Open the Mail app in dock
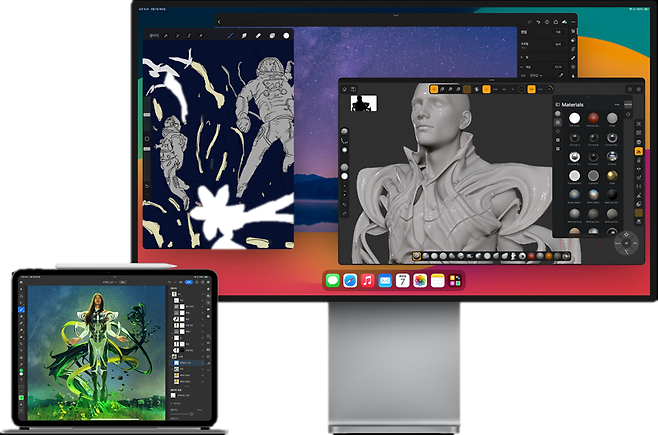Screen dimensions: 658x435 click(386, 282)
